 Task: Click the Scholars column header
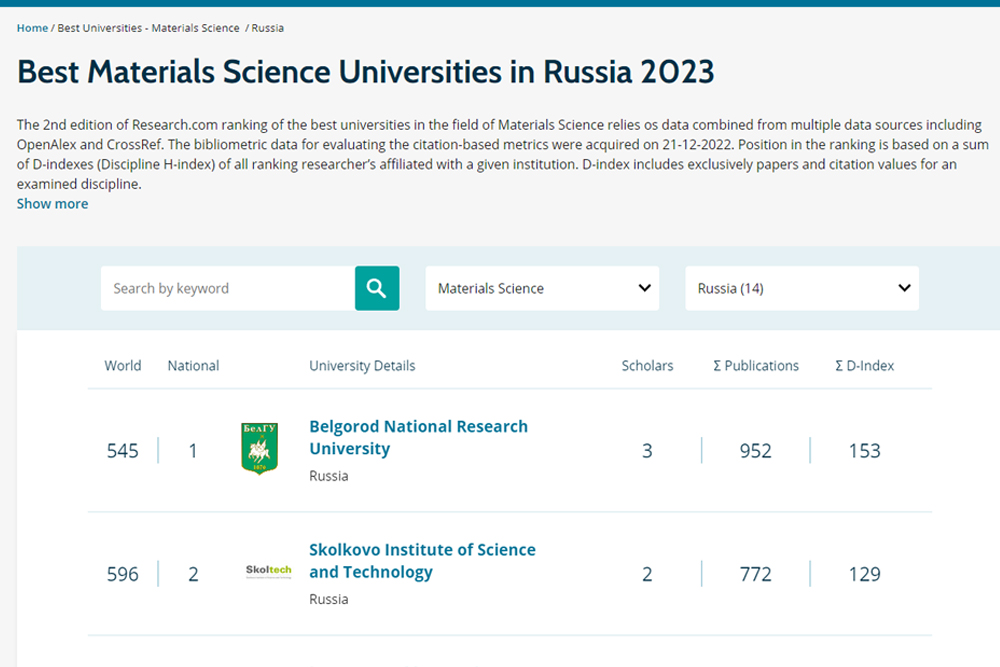pos(647,366)
